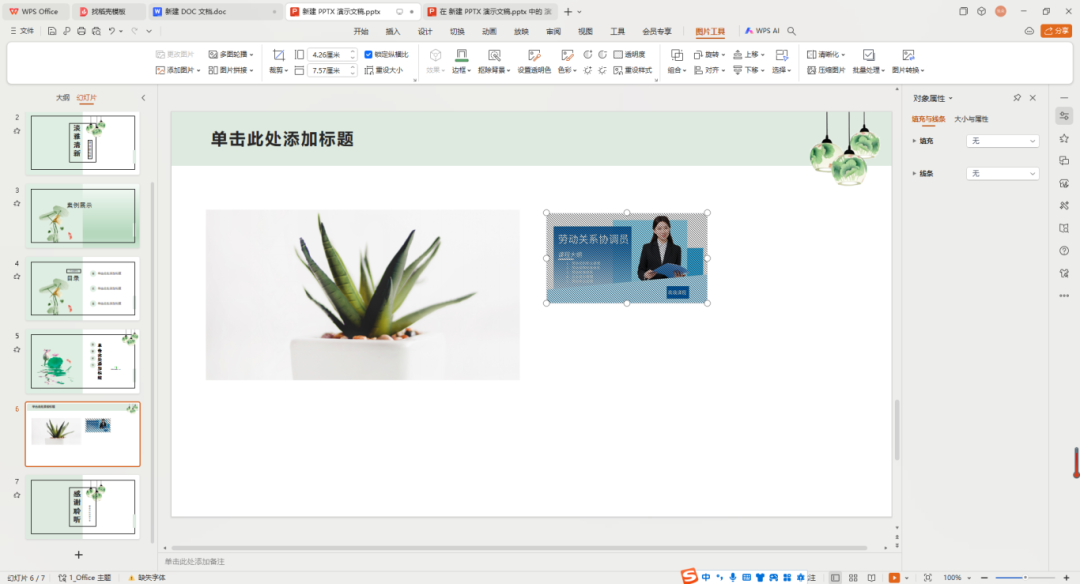Toggle normal view button in status bar

pos(835,578)
